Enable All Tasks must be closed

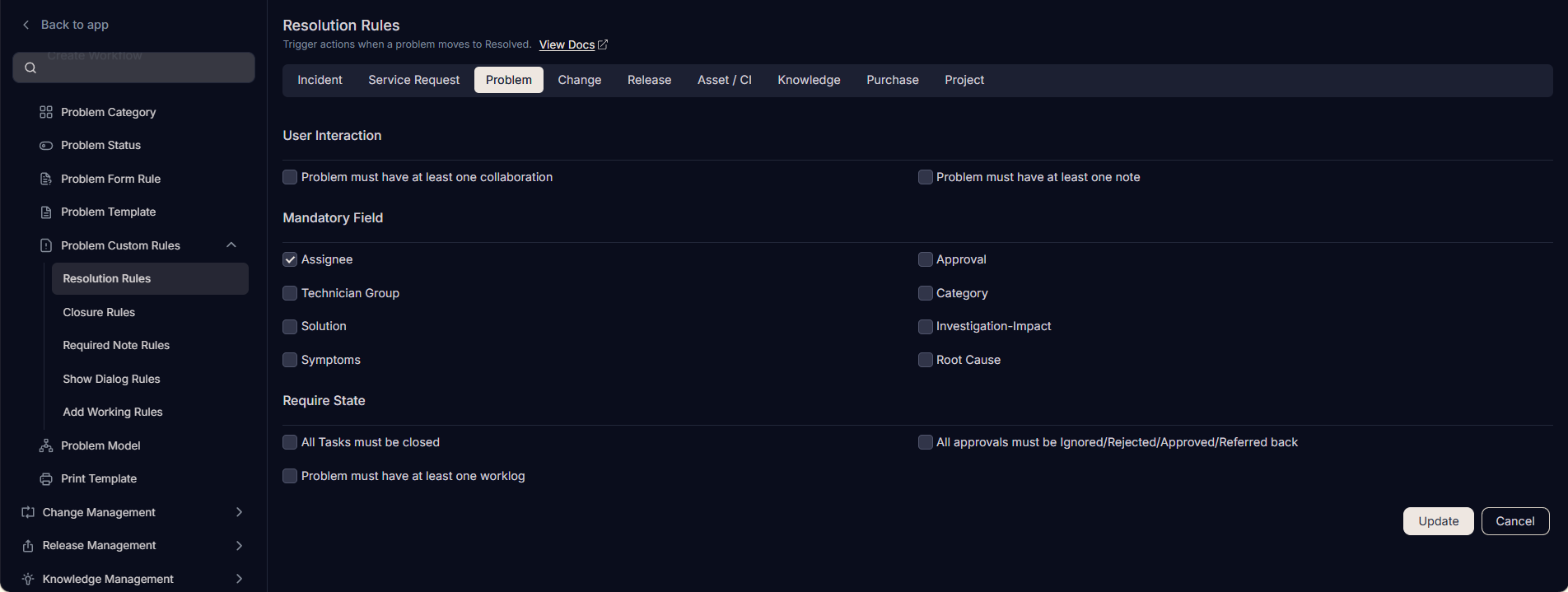[x=290, y=442]
